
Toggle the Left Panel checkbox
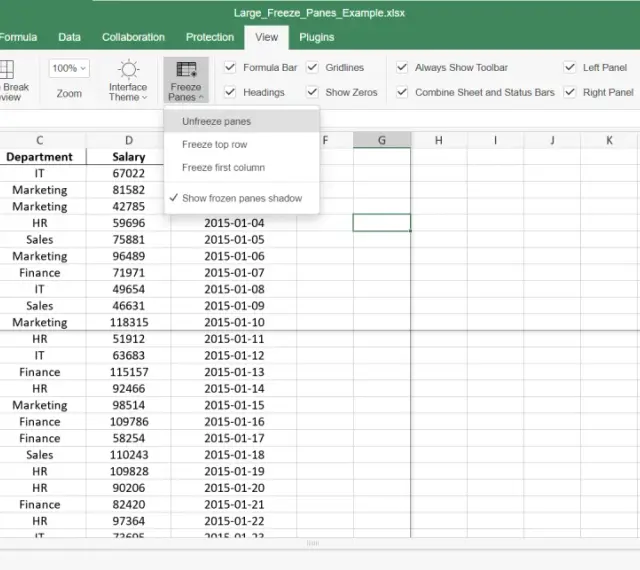pyautogui.click(x=570, y=67)
